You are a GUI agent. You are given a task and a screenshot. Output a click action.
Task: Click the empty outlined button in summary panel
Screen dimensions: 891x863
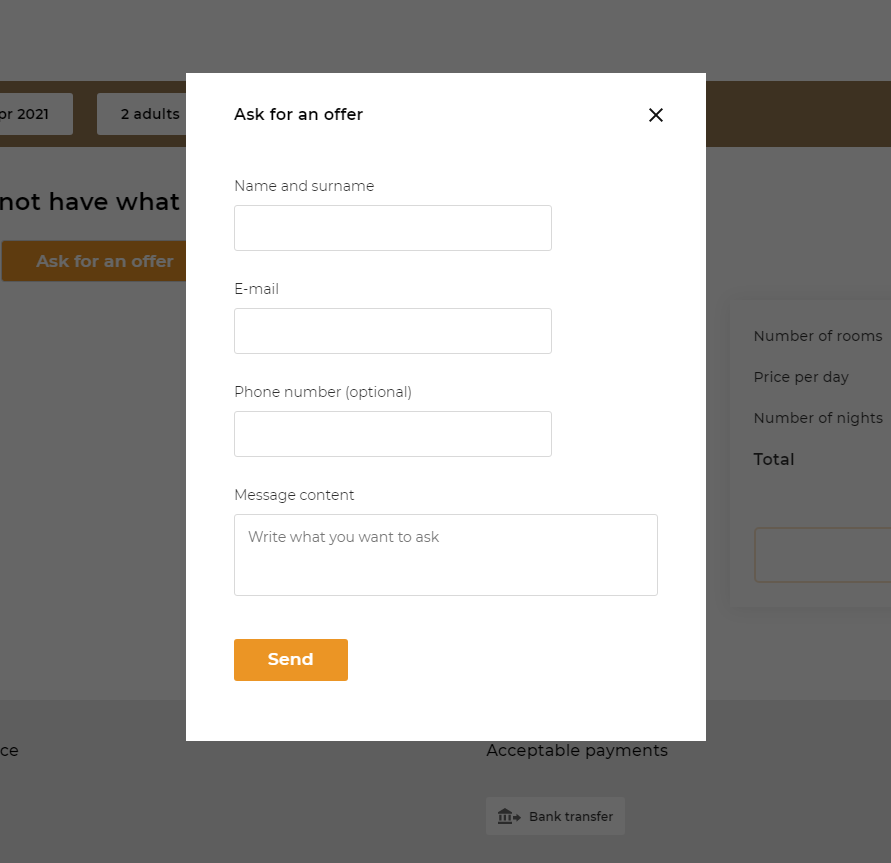[x=823, y=555]
